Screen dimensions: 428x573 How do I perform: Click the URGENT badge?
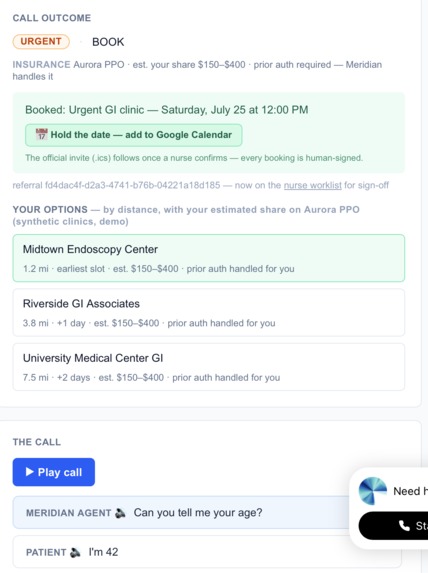[41, 41]
